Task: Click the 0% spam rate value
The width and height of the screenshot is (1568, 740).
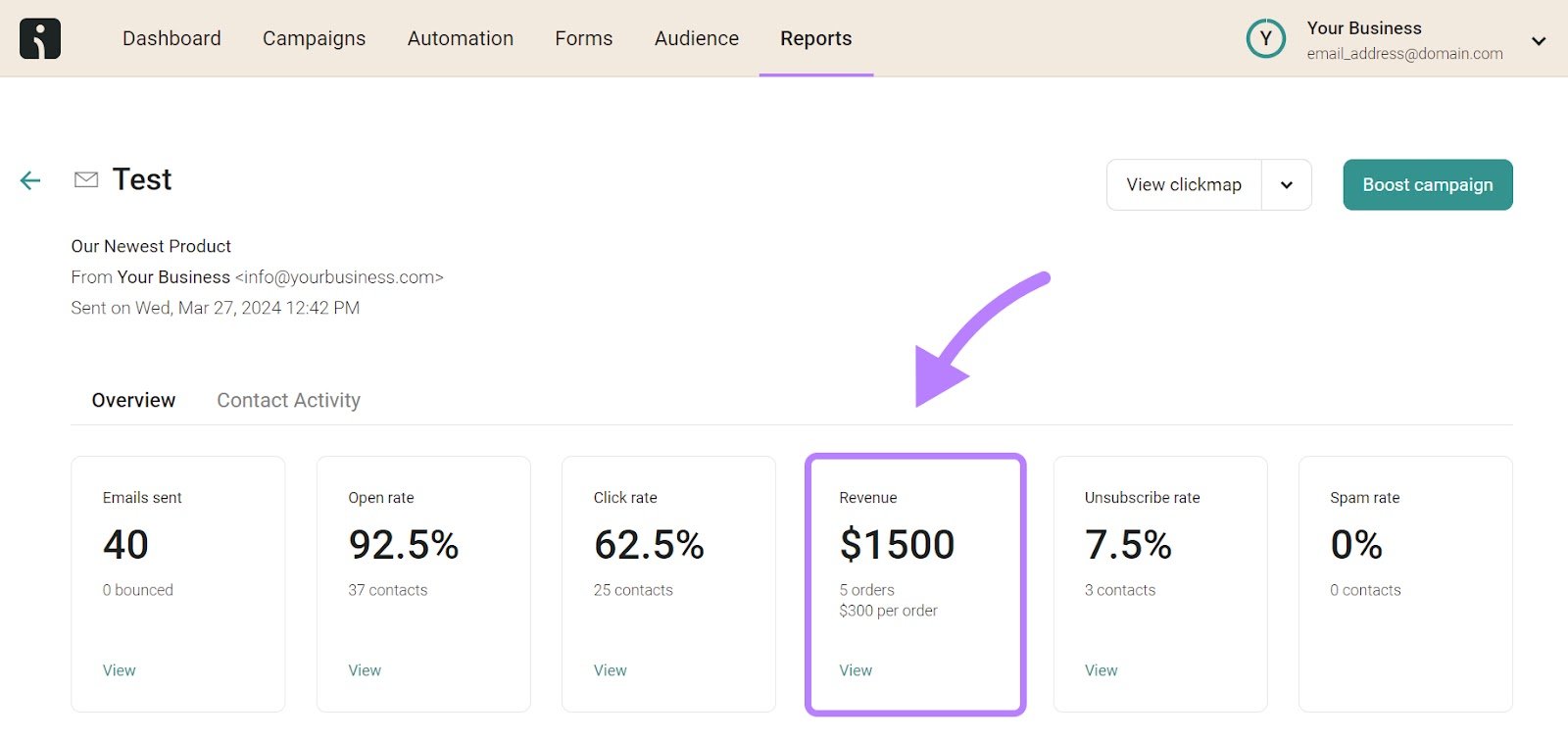Action: click(x=1356, y=545)
